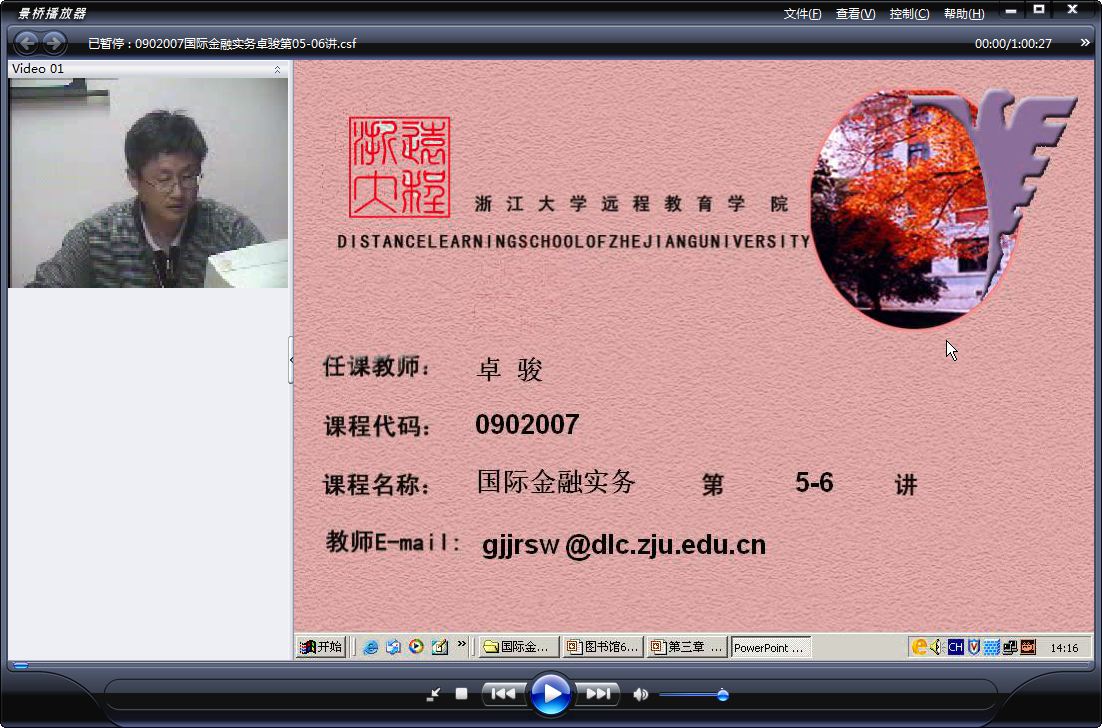Maximize the 景桥播放器 window
Viewport: 1102px width, 728px height.
click(1039, 10)
